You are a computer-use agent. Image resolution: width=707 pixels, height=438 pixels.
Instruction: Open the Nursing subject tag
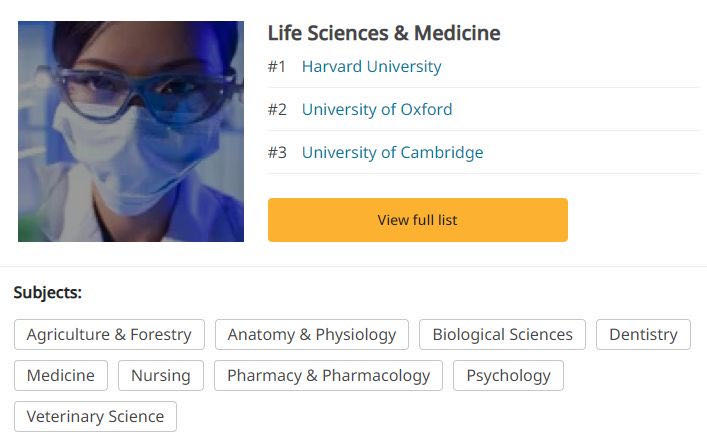pos(160,375)
